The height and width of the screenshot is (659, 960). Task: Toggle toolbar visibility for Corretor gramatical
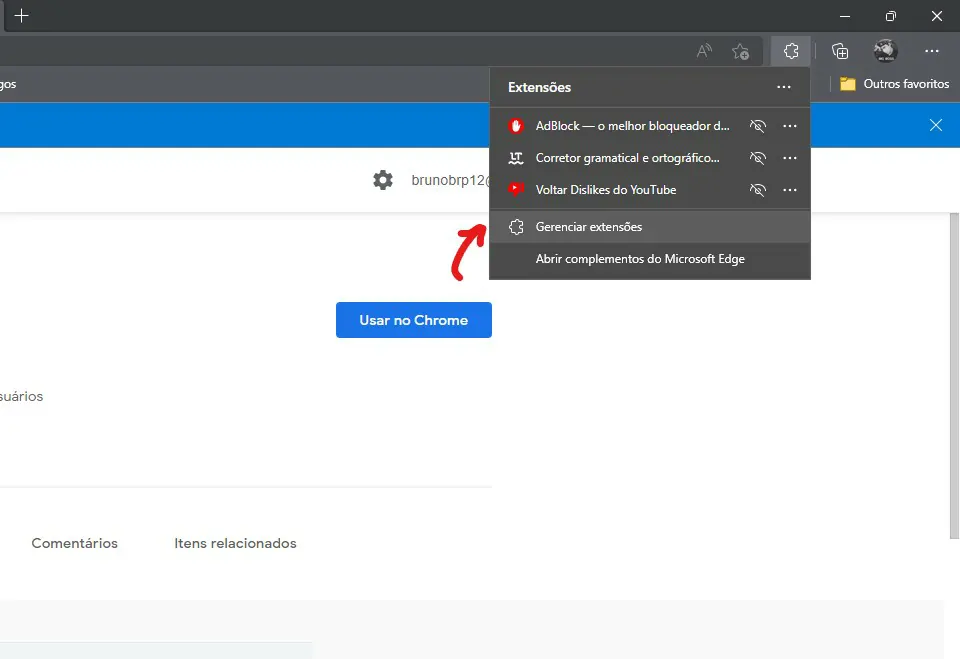[758, 158]
